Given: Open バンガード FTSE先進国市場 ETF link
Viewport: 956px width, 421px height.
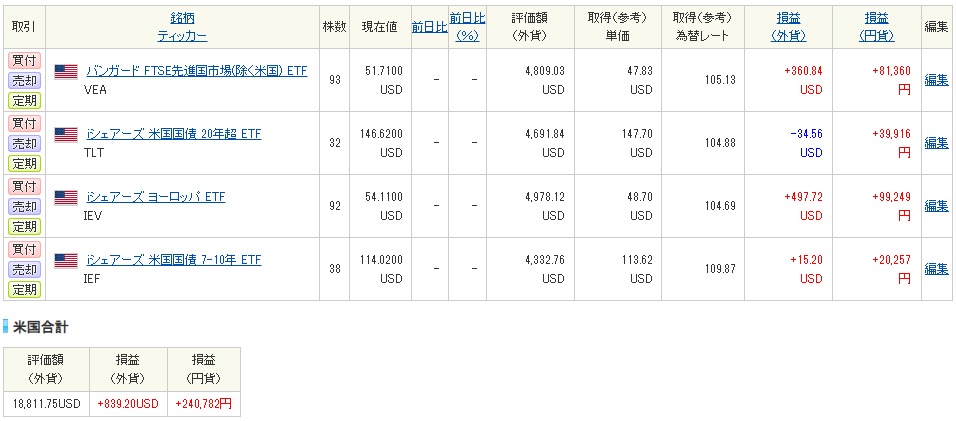Looking at the screenshot, I should (198, 71).
